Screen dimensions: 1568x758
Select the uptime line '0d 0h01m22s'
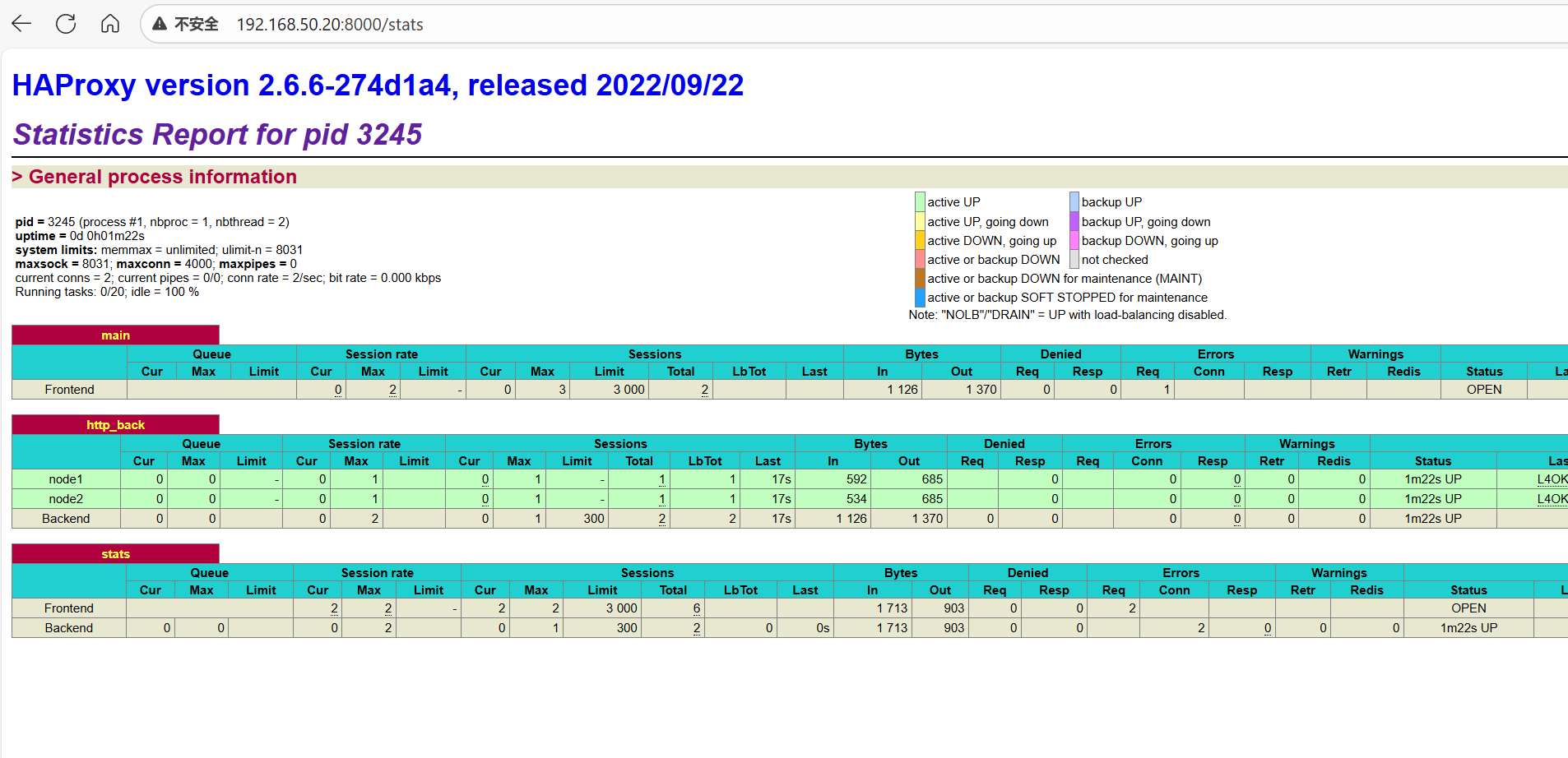tap(80, 236)
